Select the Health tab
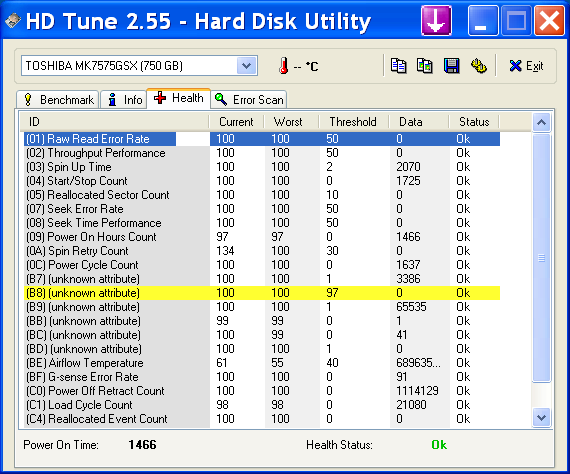 pos(178,98)
